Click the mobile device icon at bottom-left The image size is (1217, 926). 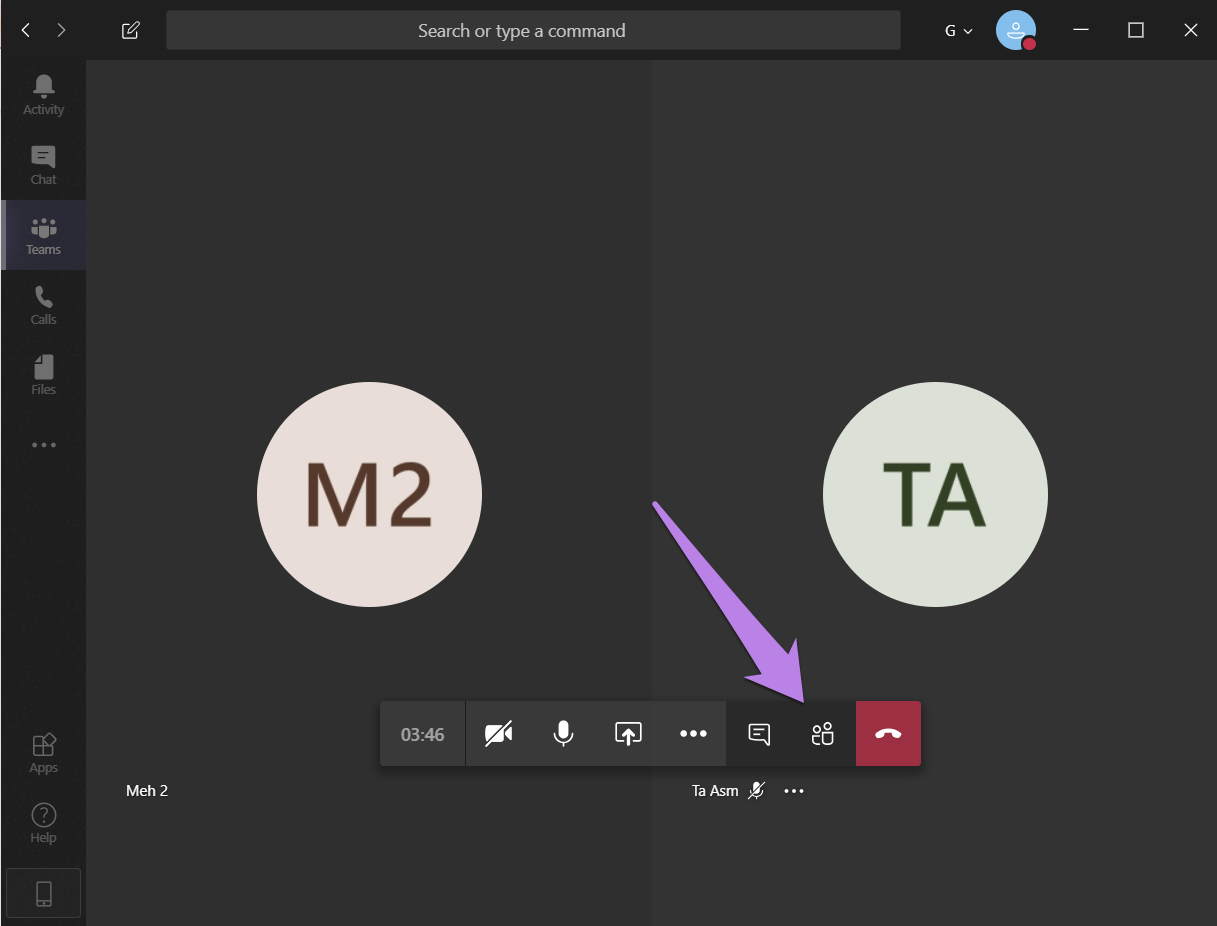click(x=43, y=893)
